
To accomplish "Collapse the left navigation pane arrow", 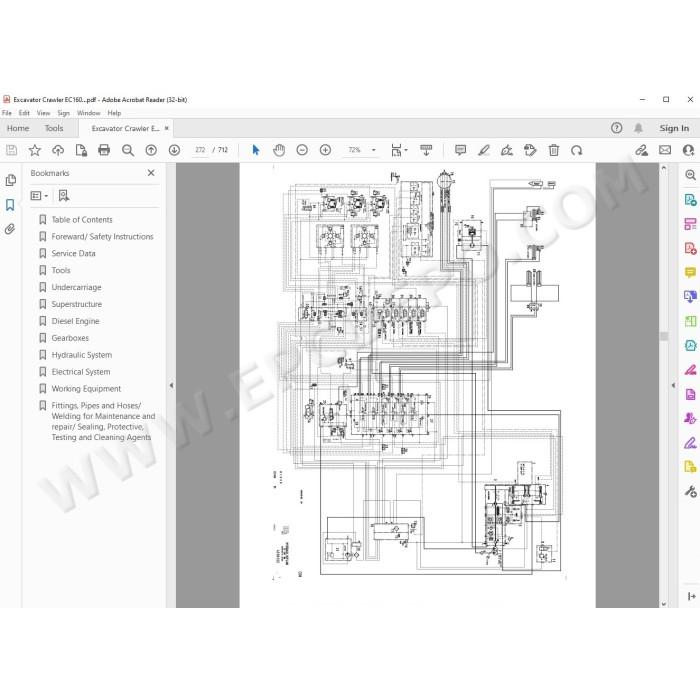I will (x=171, y=385).
